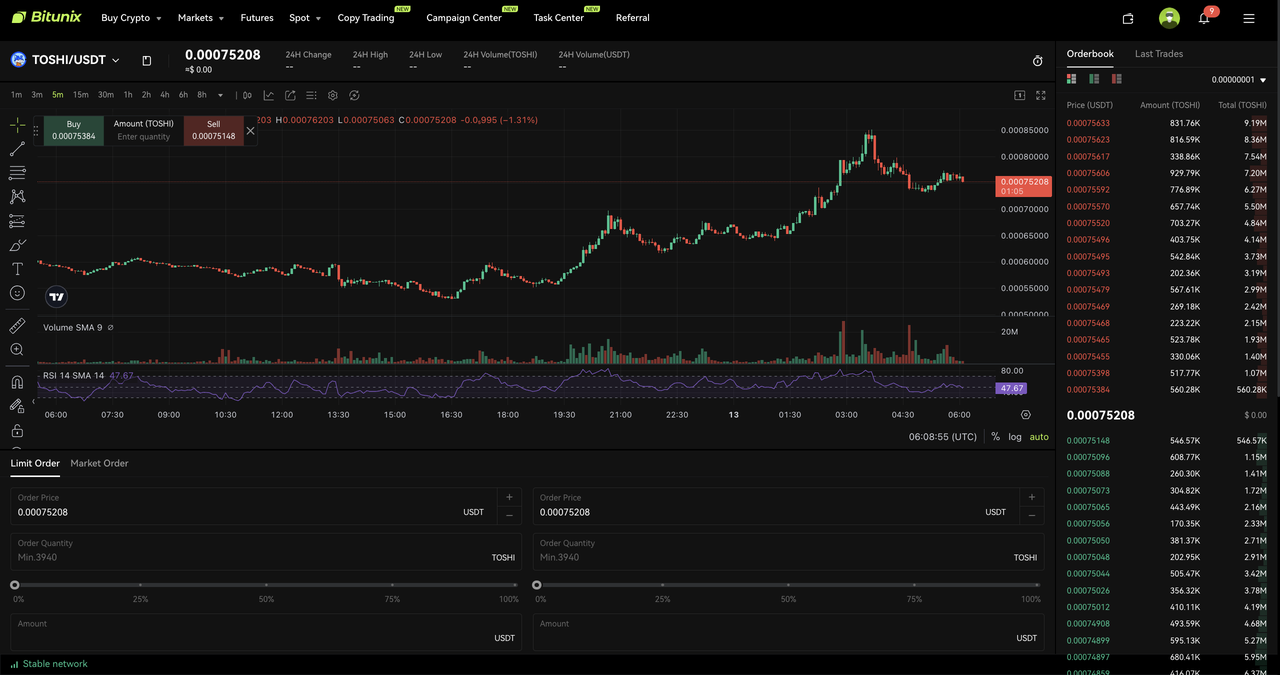Toggle logarithmic price scale
This screenshot has width=1280, height=675.
1015,437
